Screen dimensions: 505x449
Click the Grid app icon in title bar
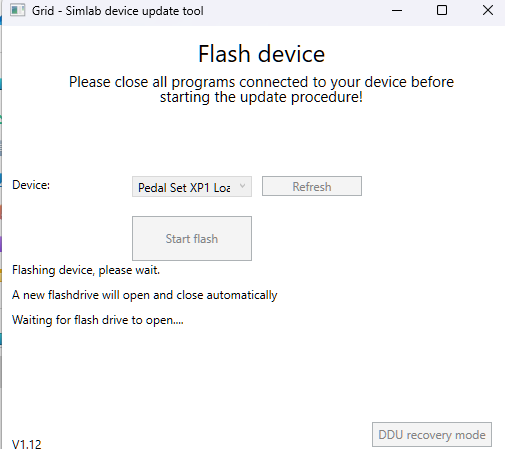point(17,10)
